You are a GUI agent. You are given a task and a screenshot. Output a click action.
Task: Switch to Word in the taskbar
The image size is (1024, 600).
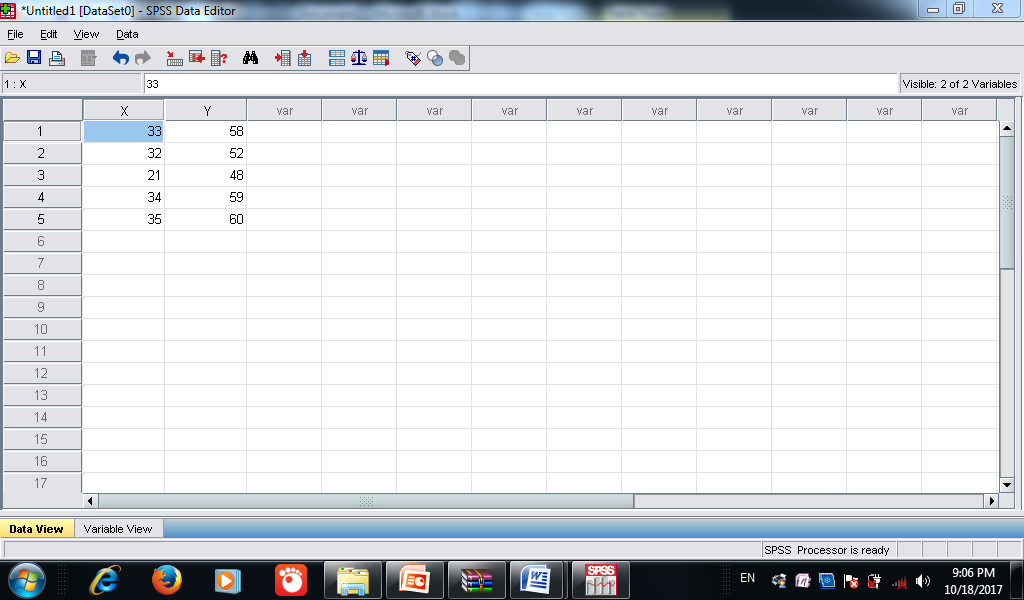[537, 580]
